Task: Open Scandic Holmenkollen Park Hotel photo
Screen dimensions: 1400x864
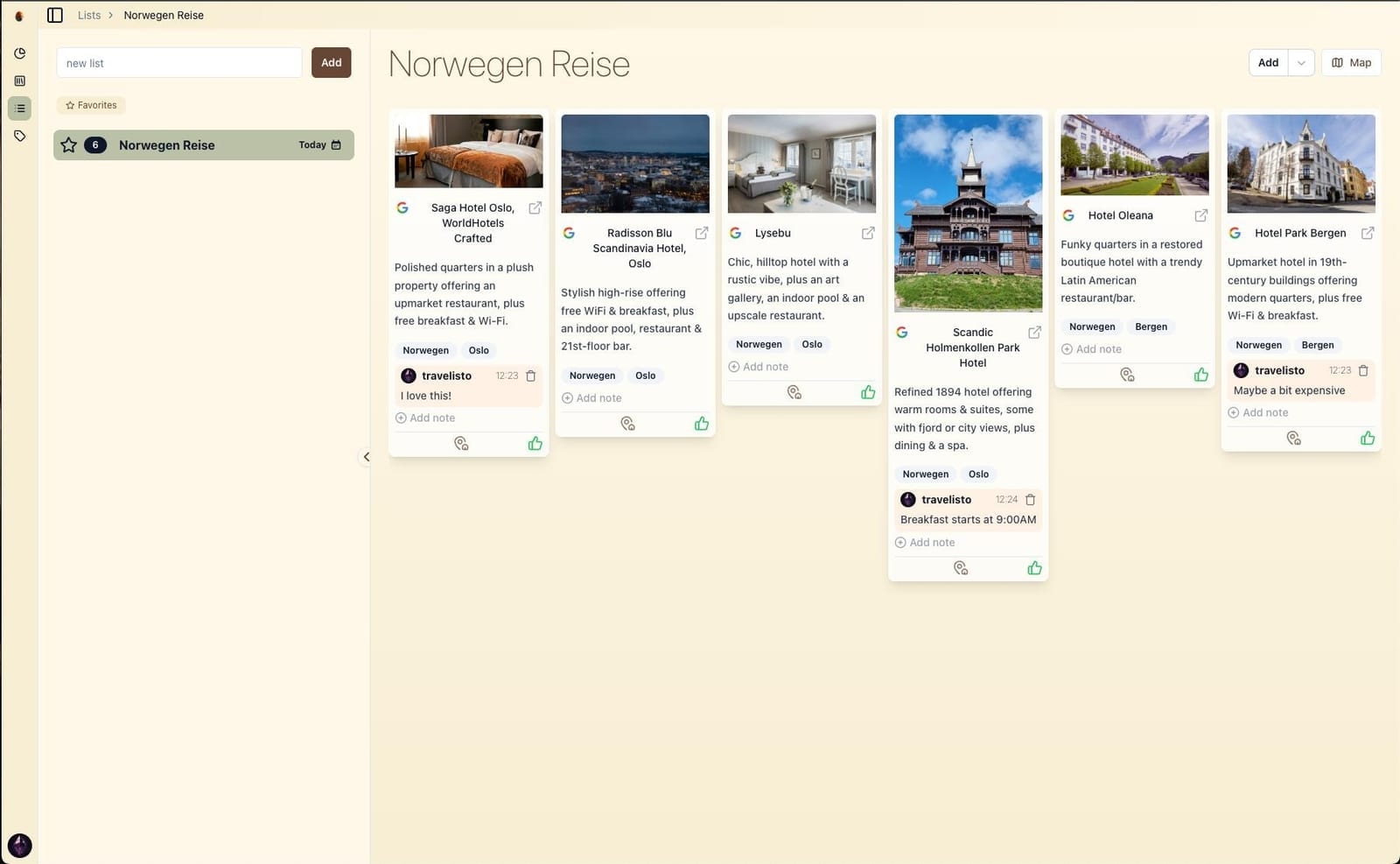Action: pos(969,213)
